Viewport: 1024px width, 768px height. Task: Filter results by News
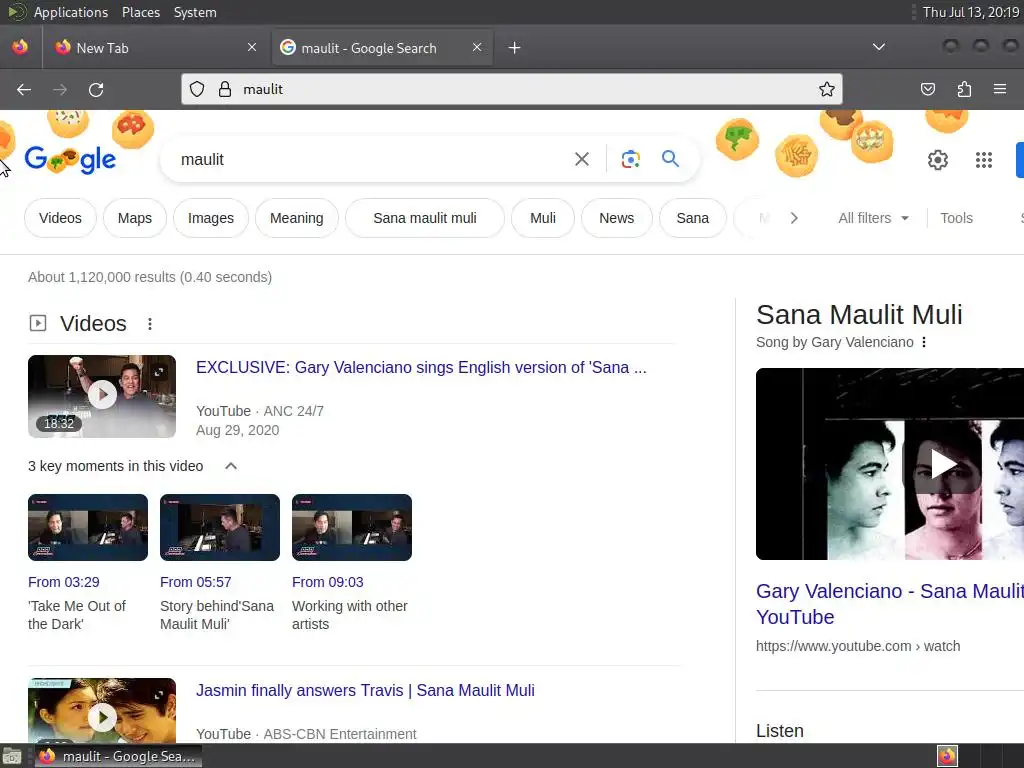coord(616,218)
